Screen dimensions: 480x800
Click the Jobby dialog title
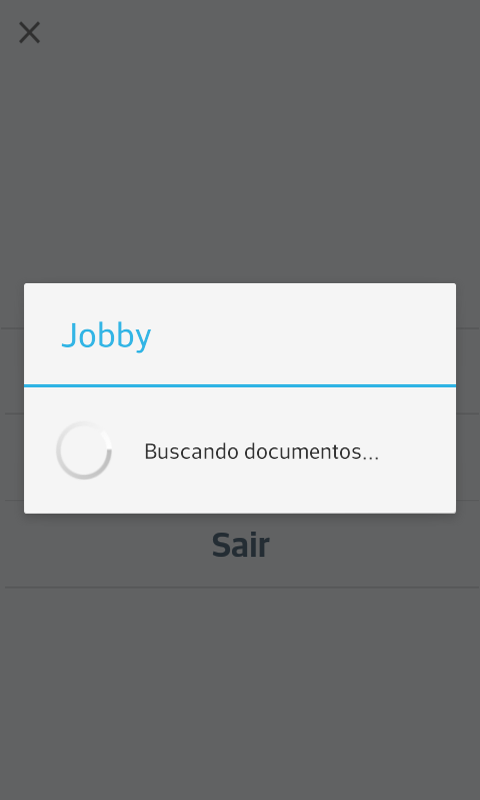coord(106,335)
